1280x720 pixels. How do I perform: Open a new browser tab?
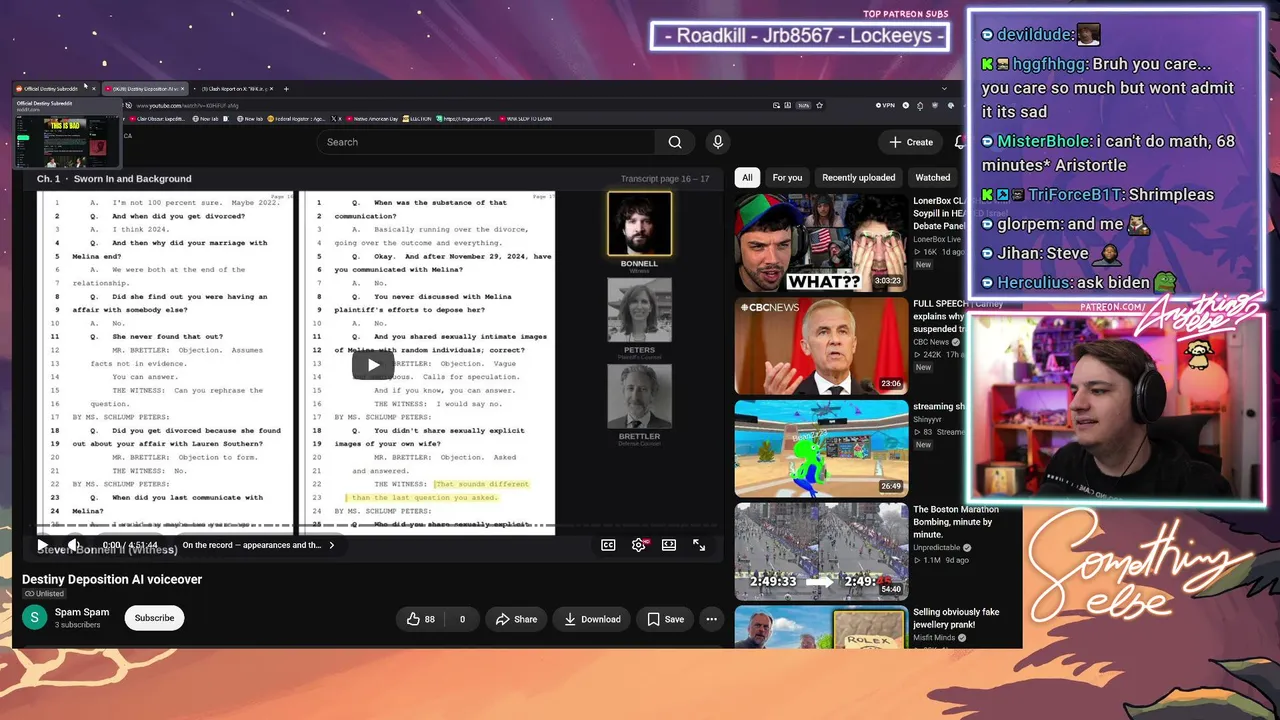click(286, 89)
